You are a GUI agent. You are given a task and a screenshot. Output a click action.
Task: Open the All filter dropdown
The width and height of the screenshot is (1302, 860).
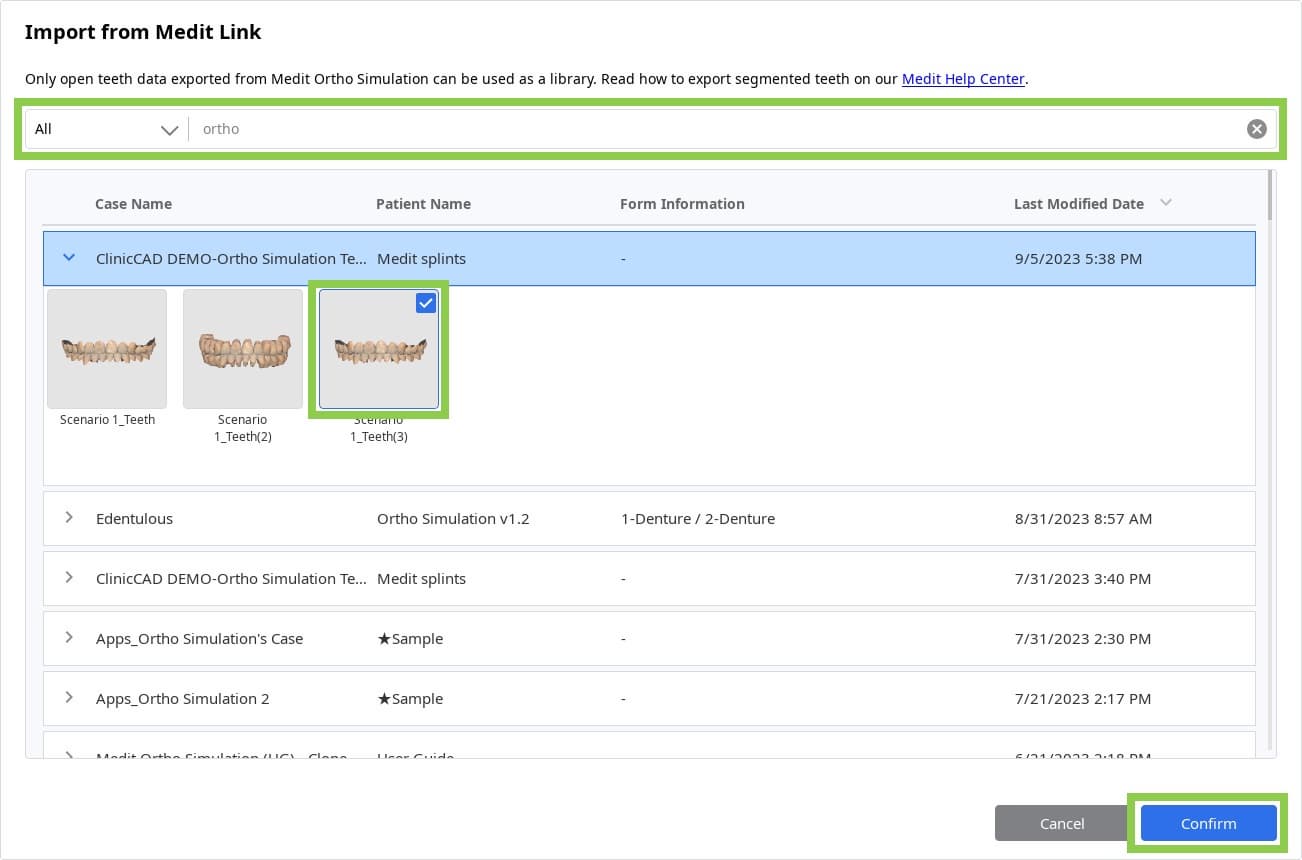(x=105, y=129)
